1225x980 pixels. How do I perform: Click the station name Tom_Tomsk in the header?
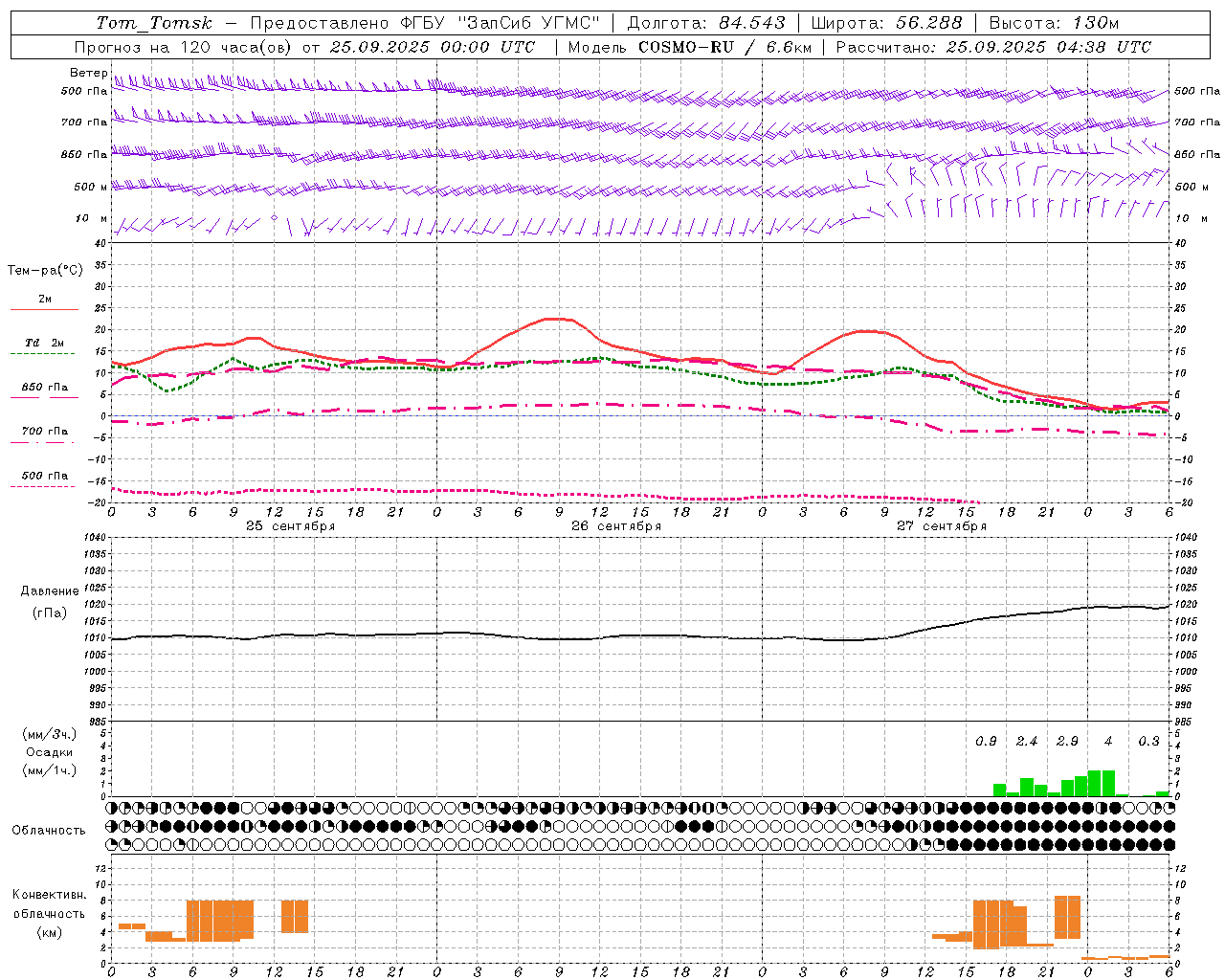click(154, 23)
